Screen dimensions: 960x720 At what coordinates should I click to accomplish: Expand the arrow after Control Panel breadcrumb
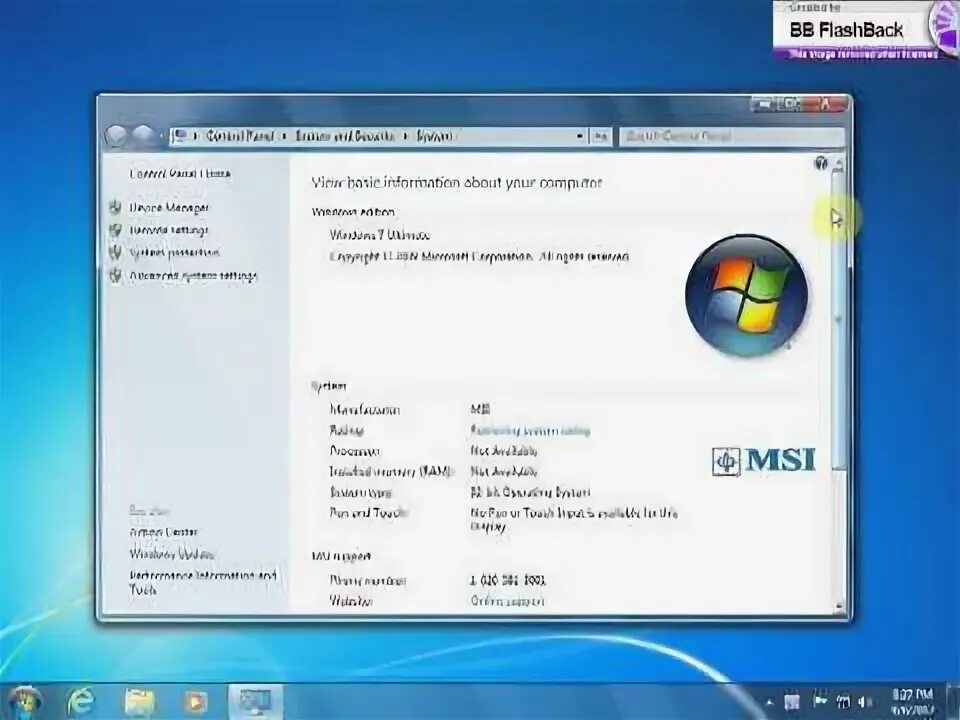pyautogui.click(x=284, y=136)
